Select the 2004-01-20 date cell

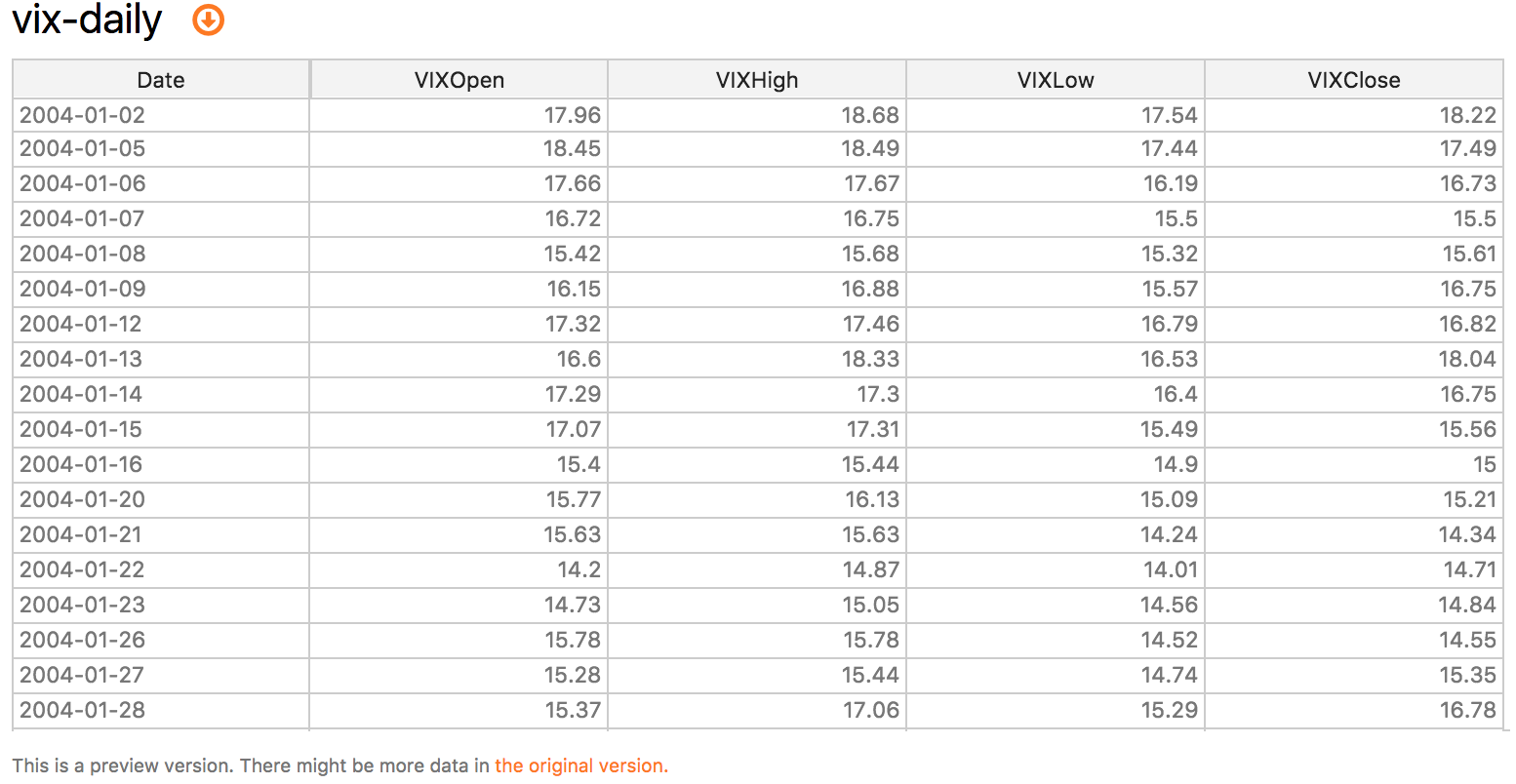(82, 499)
